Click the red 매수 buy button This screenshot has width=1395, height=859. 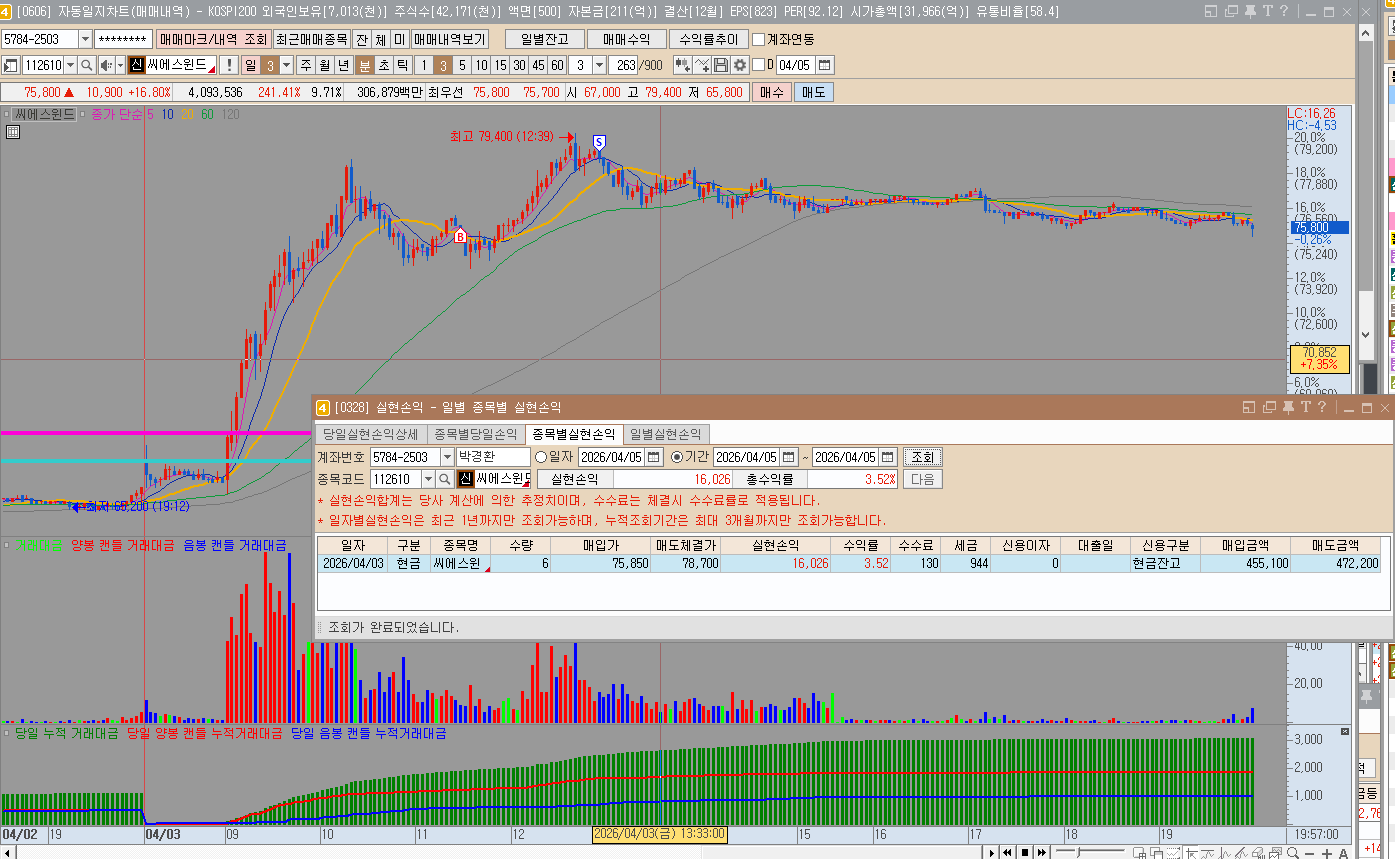(771, 92)
